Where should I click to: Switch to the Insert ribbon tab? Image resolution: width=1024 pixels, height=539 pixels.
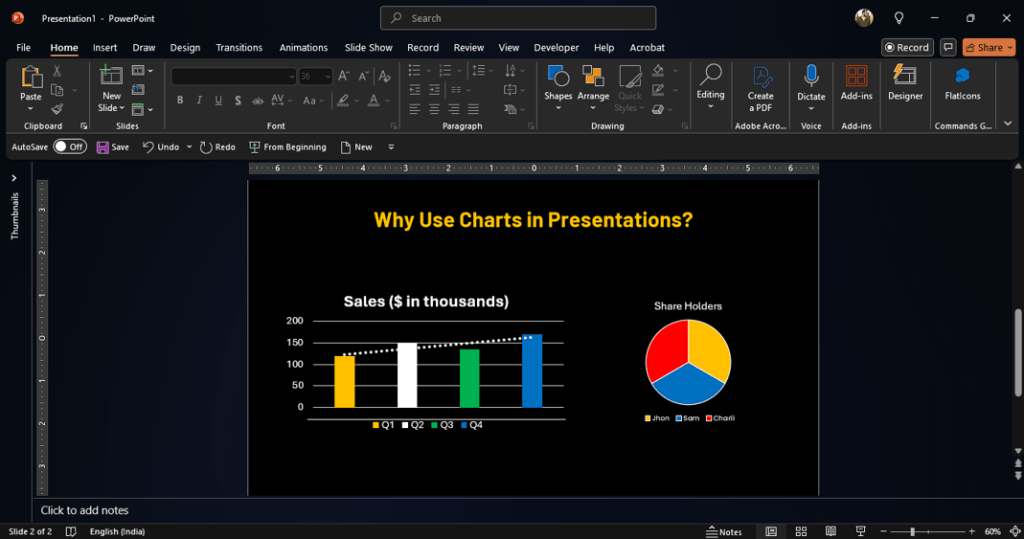(x=105, y=47)
